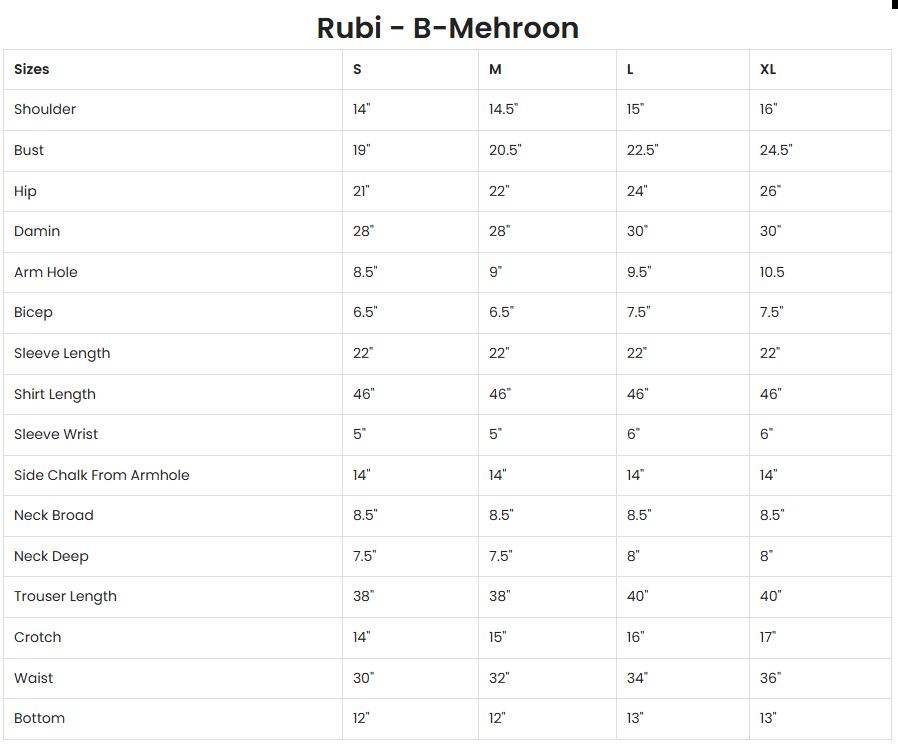
Task: Click the Trouser Length row label
Action: pos(65,596)
